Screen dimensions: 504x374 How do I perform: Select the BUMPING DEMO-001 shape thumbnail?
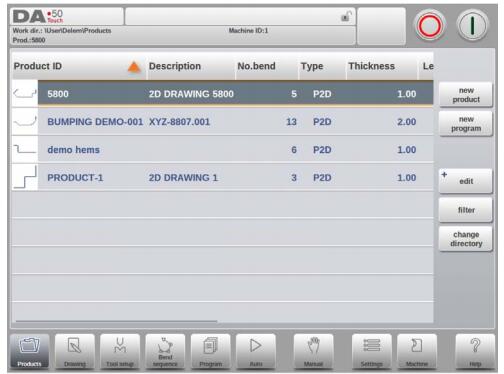(25, 122)
